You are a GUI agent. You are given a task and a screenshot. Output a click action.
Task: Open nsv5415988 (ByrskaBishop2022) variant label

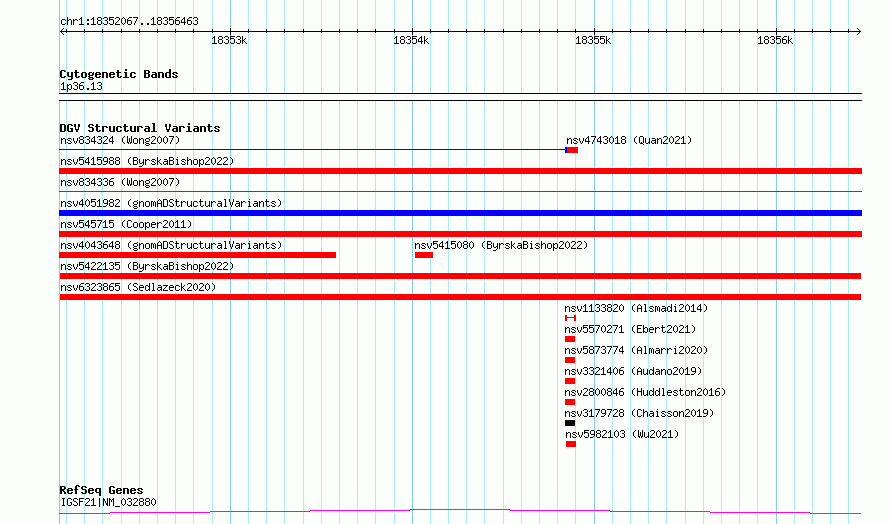click(x=147, y=161)
